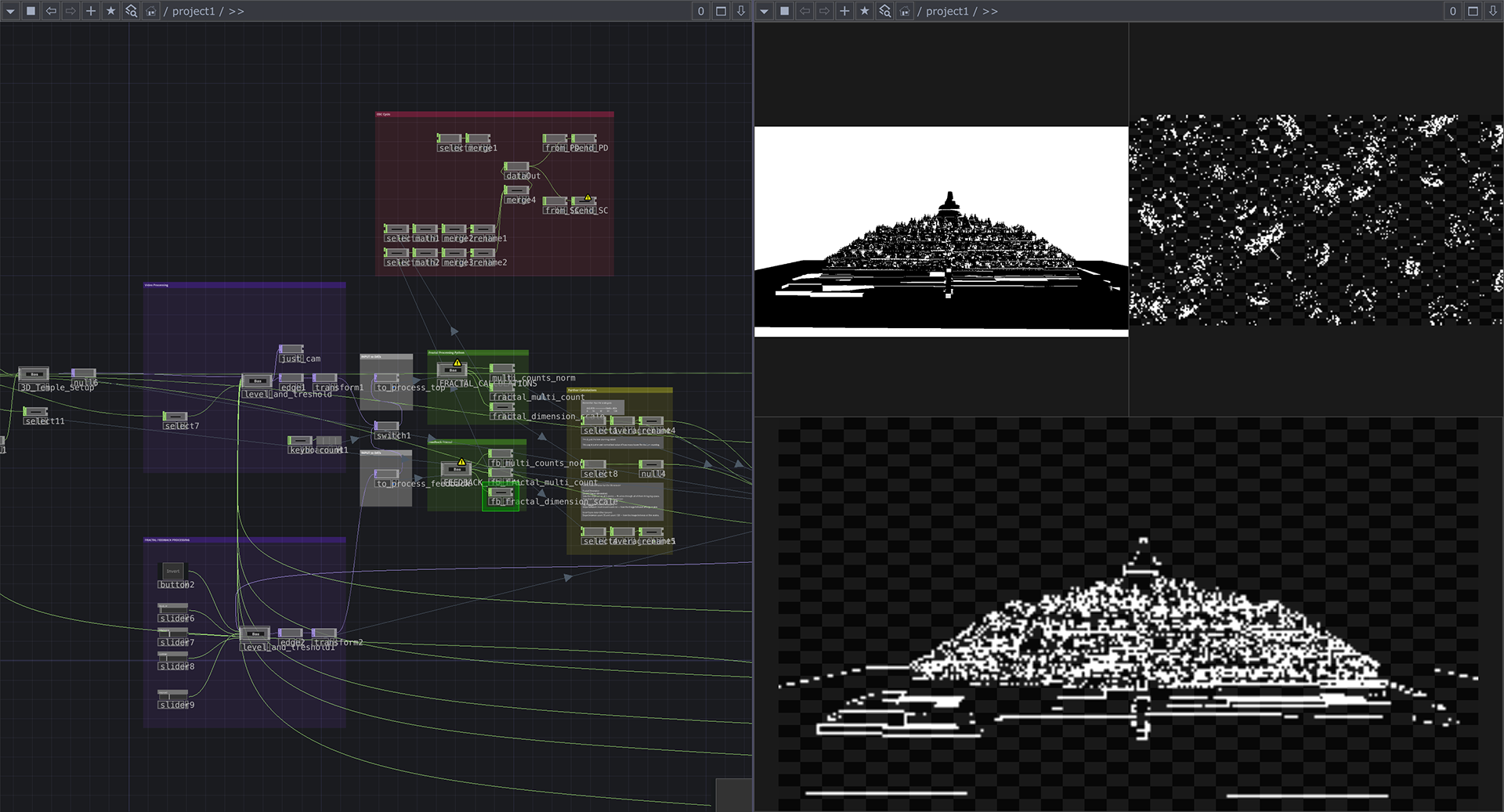Select the merge4 node
This screenshot has height=812, width=1504.
point(516,190)
